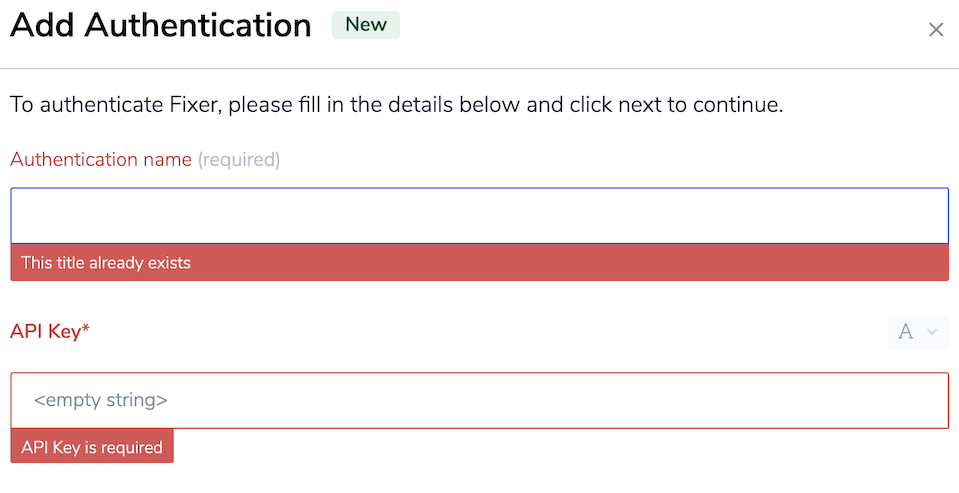Expand the chevron beside the A selector

pos(932,332)
